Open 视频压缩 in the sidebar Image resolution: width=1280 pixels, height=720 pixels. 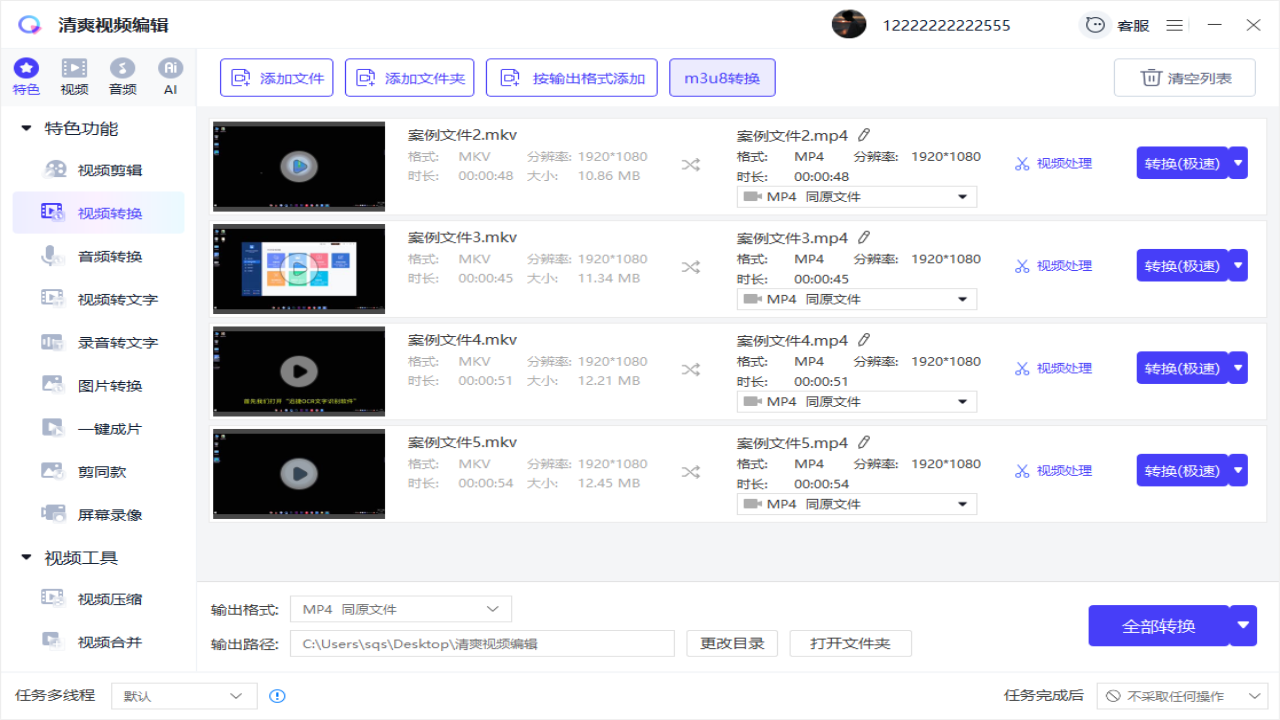coord(98,599)
